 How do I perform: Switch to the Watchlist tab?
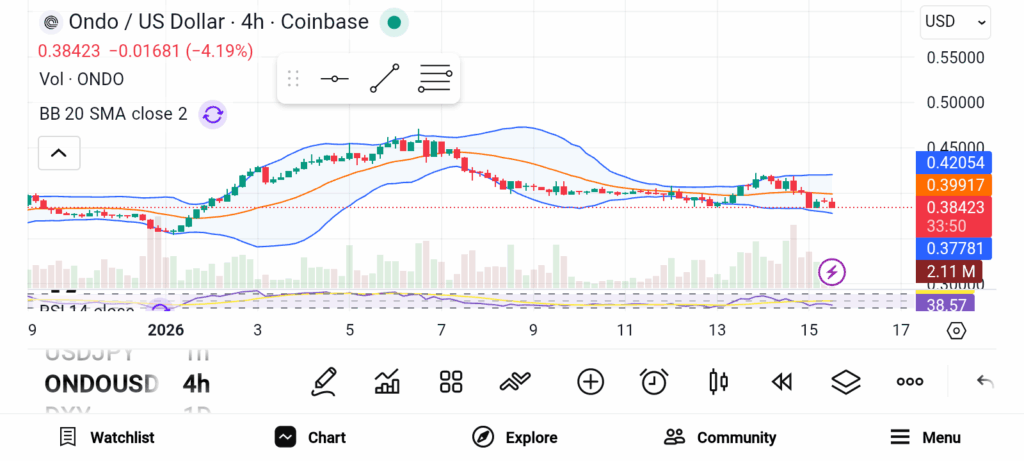[x=107, y=437]
